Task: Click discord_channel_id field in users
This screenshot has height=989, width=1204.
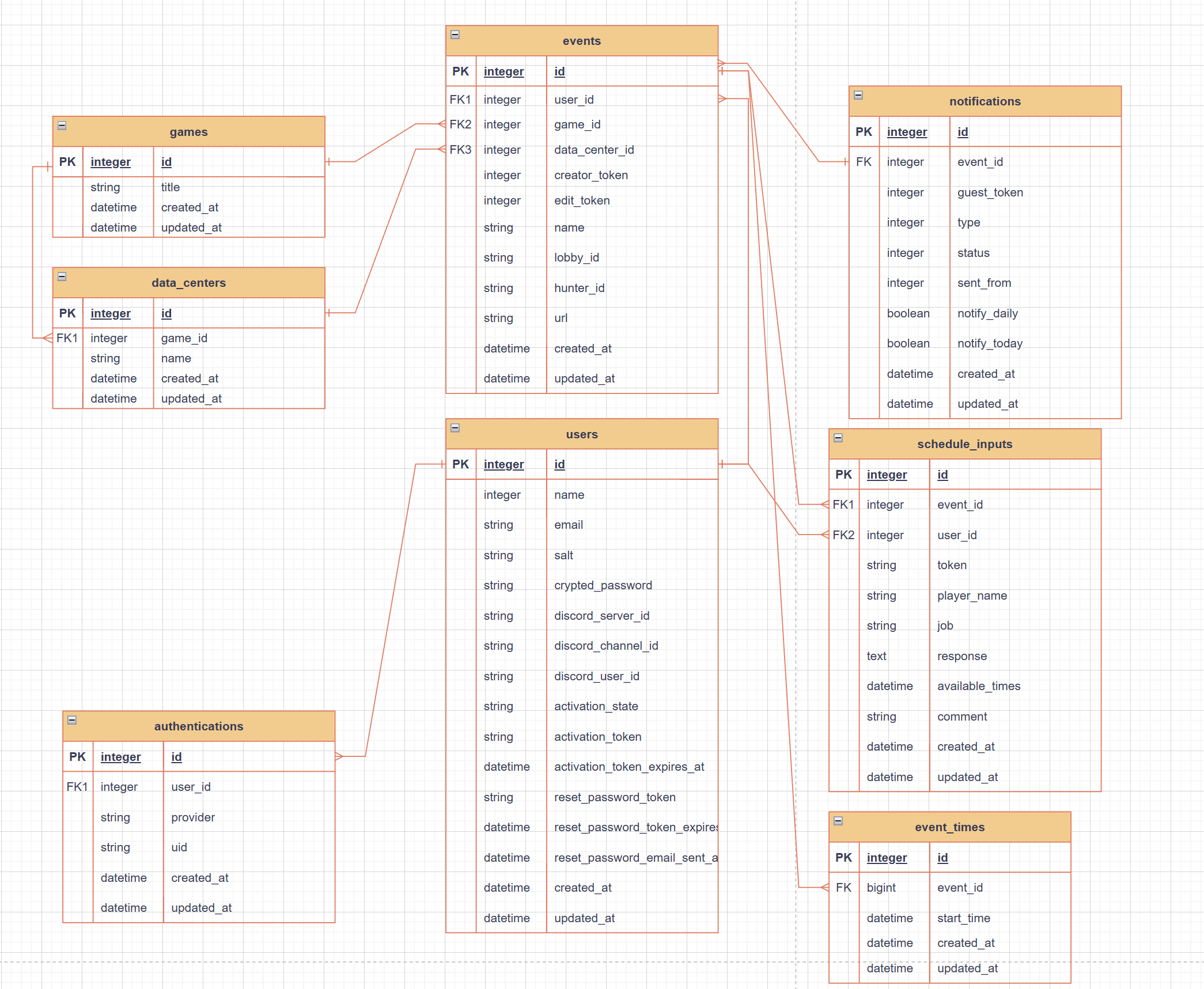Action: point(605,646)
